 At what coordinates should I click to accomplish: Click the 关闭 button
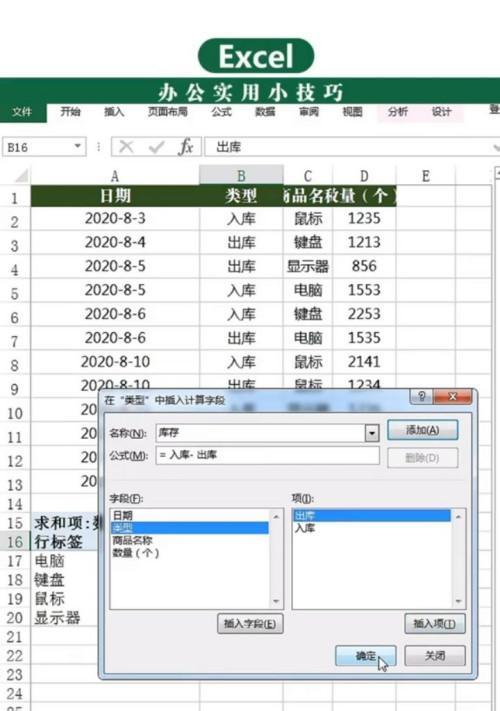coord(435,656)
